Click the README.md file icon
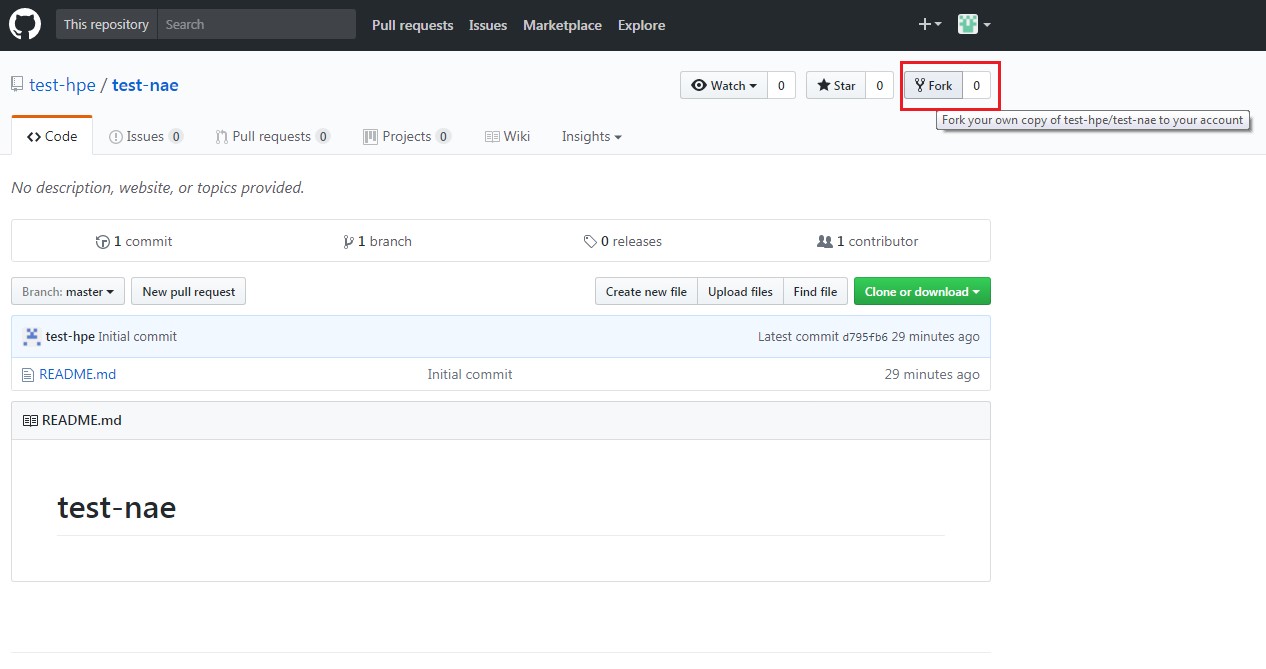 coord(28,375)
